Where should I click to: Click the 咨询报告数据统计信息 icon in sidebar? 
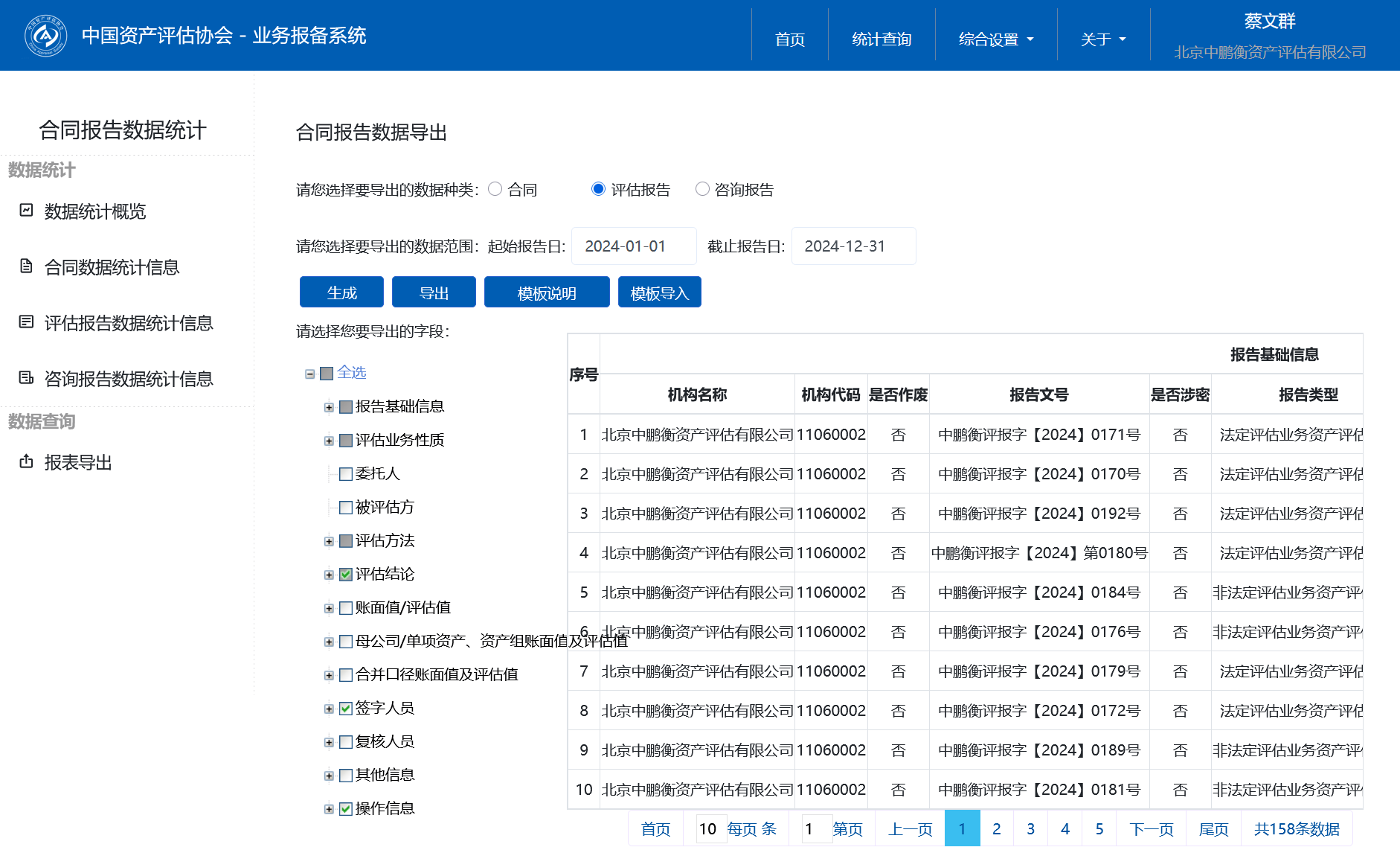26,378
